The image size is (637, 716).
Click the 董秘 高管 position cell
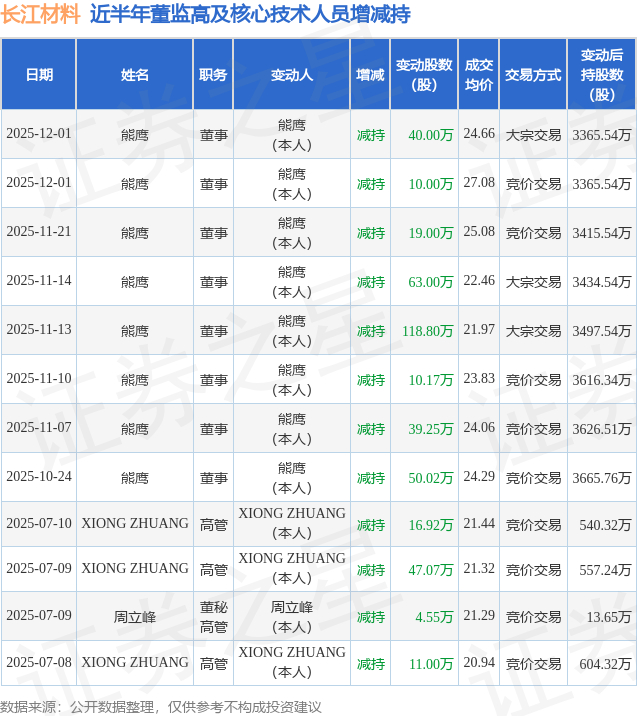point(213,617)
